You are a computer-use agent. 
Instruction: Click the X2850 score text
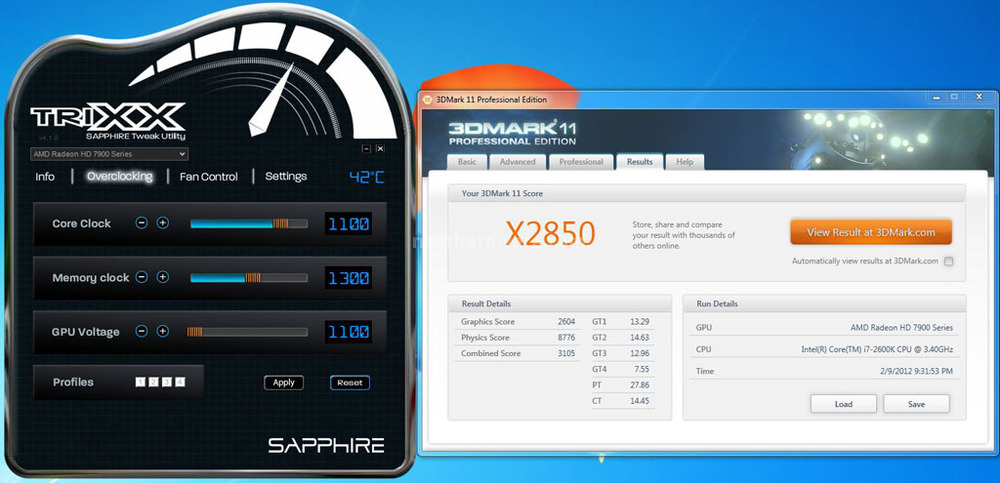[550, 234]
